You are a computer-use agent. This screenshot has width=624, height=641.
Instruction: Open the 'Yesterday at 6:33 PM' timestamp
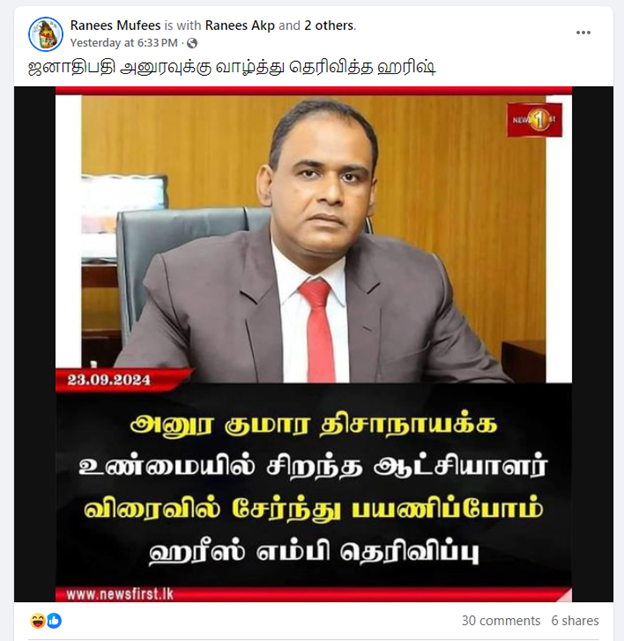pyautogui.click(x=124, y=43)
